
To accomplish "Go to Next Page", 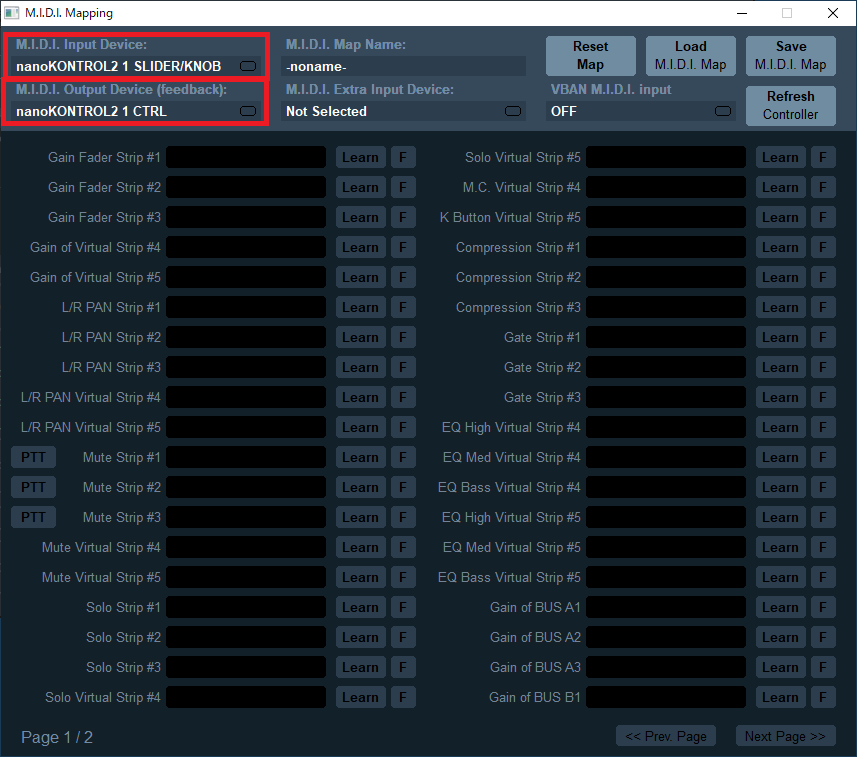I will 785,736.
